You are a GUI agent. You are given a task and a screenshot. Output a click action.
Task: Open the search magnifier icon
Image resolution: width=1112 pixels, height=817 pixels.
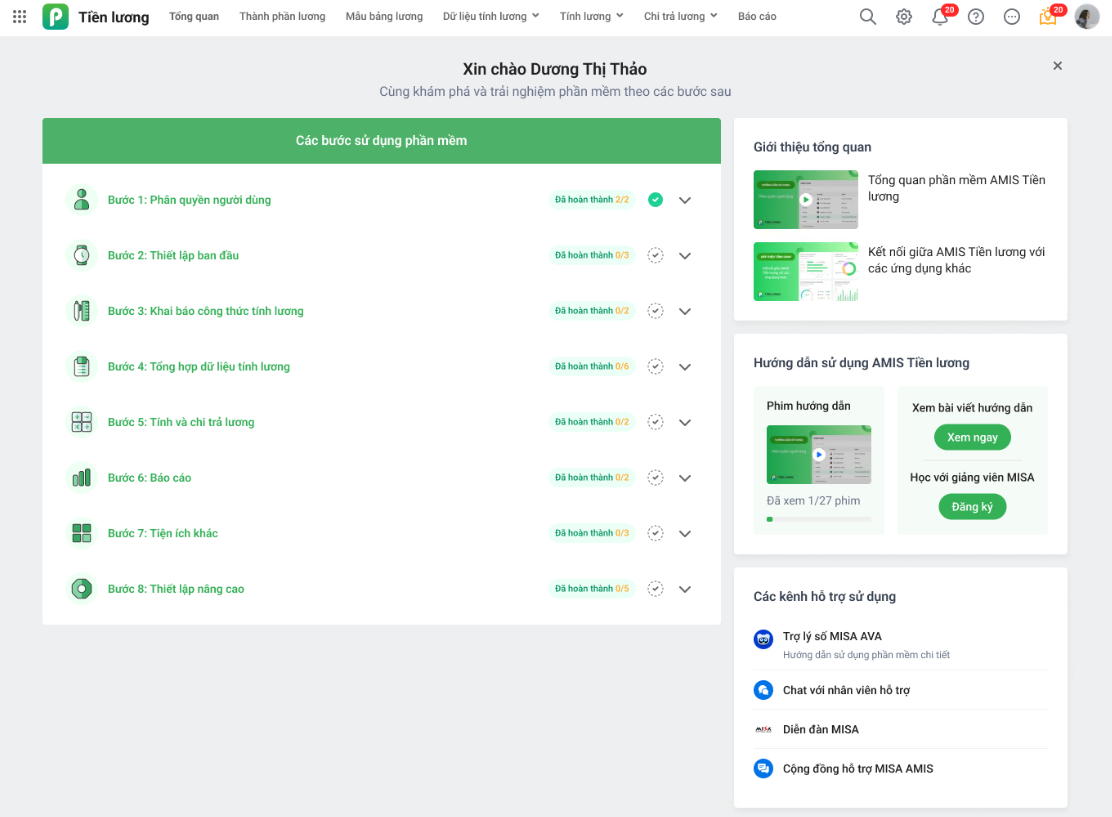click(x=867, y=16)
